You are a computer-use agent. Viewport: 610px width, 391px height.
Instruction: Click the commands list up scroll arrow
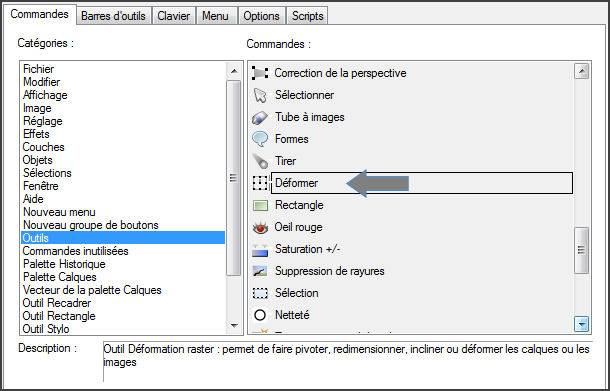[582, 71]
